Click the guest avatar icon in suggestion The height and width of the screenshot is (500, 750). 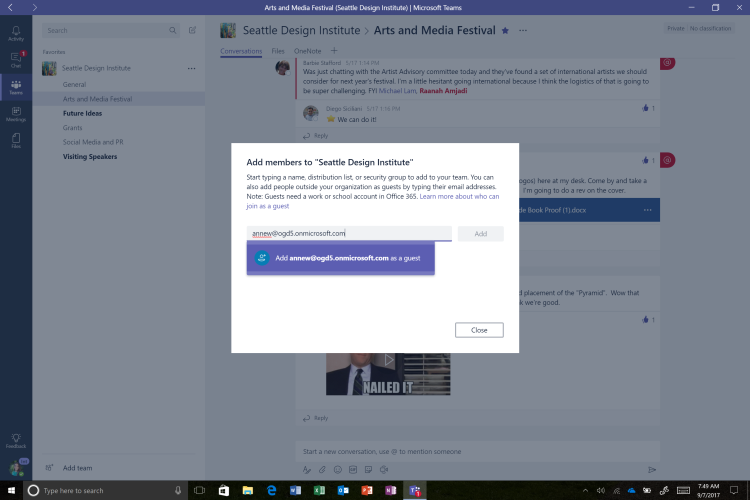pos(262,258)
